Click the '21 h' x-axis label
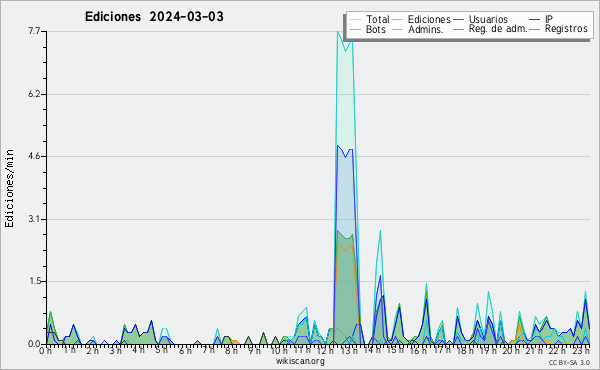This screenshot has height=370, width=600. (x=534, y=351)
